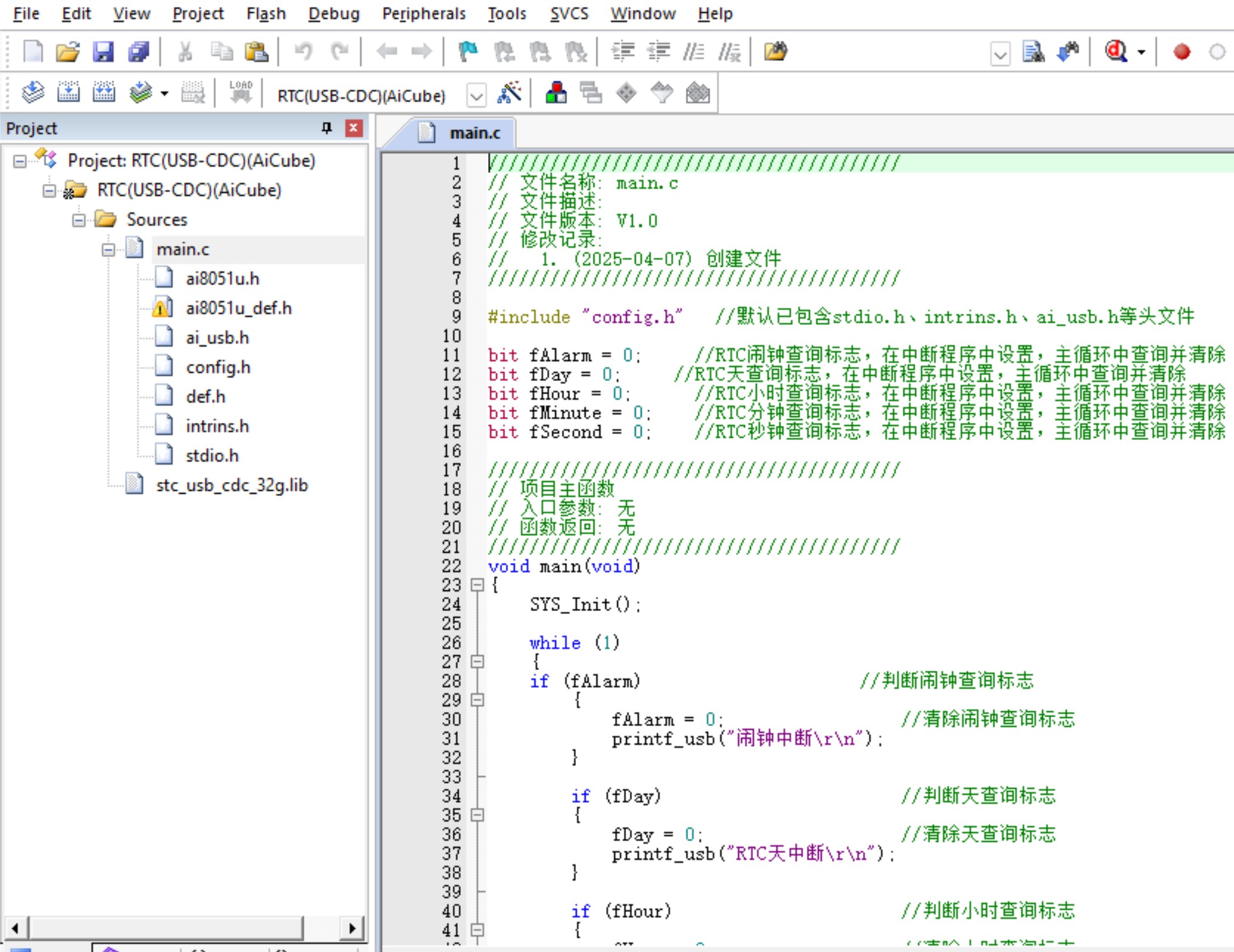Viewport: 1234px width, 952px height.
Task: Close the Project panel
Action: (x=353, y=128)
